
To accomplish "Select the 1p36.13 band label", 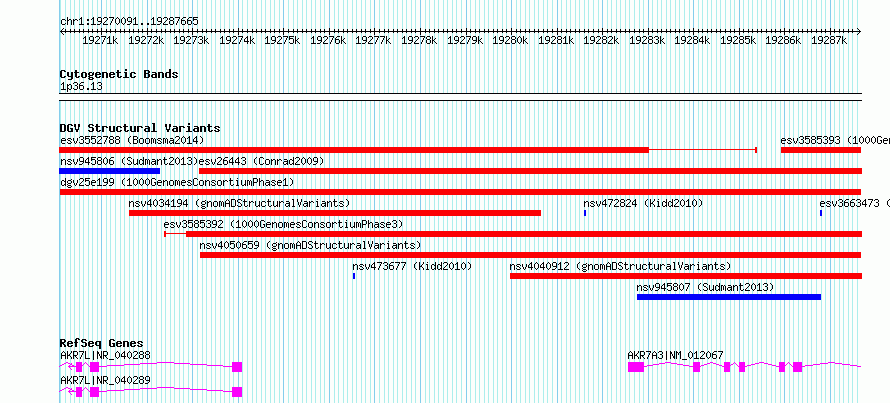I will [81, 87].
